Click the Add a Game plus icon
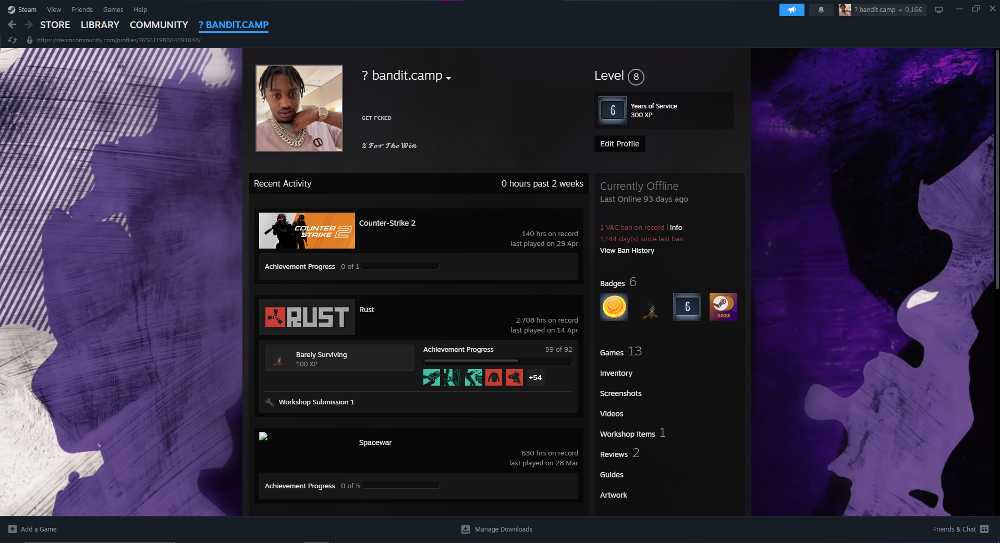Screen dimensions: 1000x543 point(12,529)
